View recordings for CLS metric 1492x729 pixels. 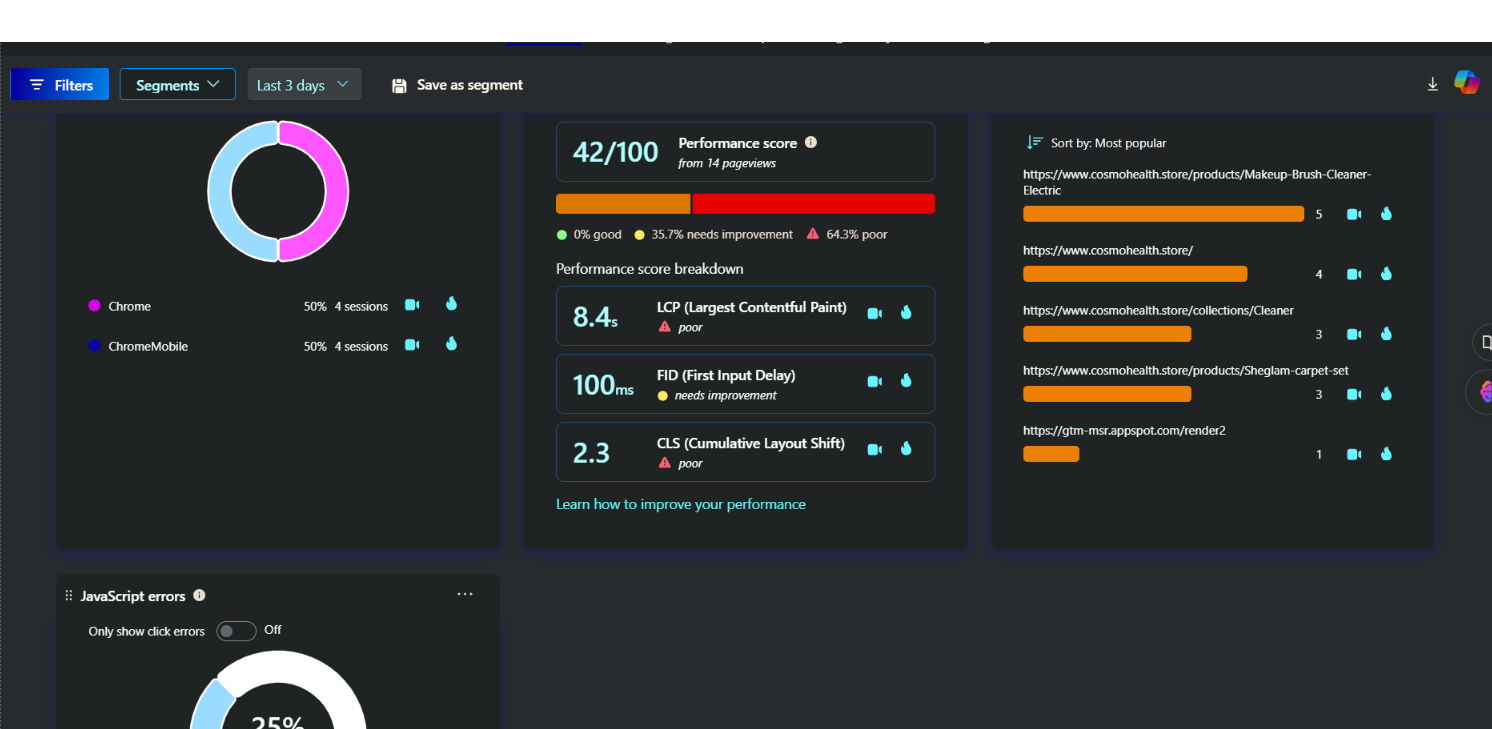point(875,449)
